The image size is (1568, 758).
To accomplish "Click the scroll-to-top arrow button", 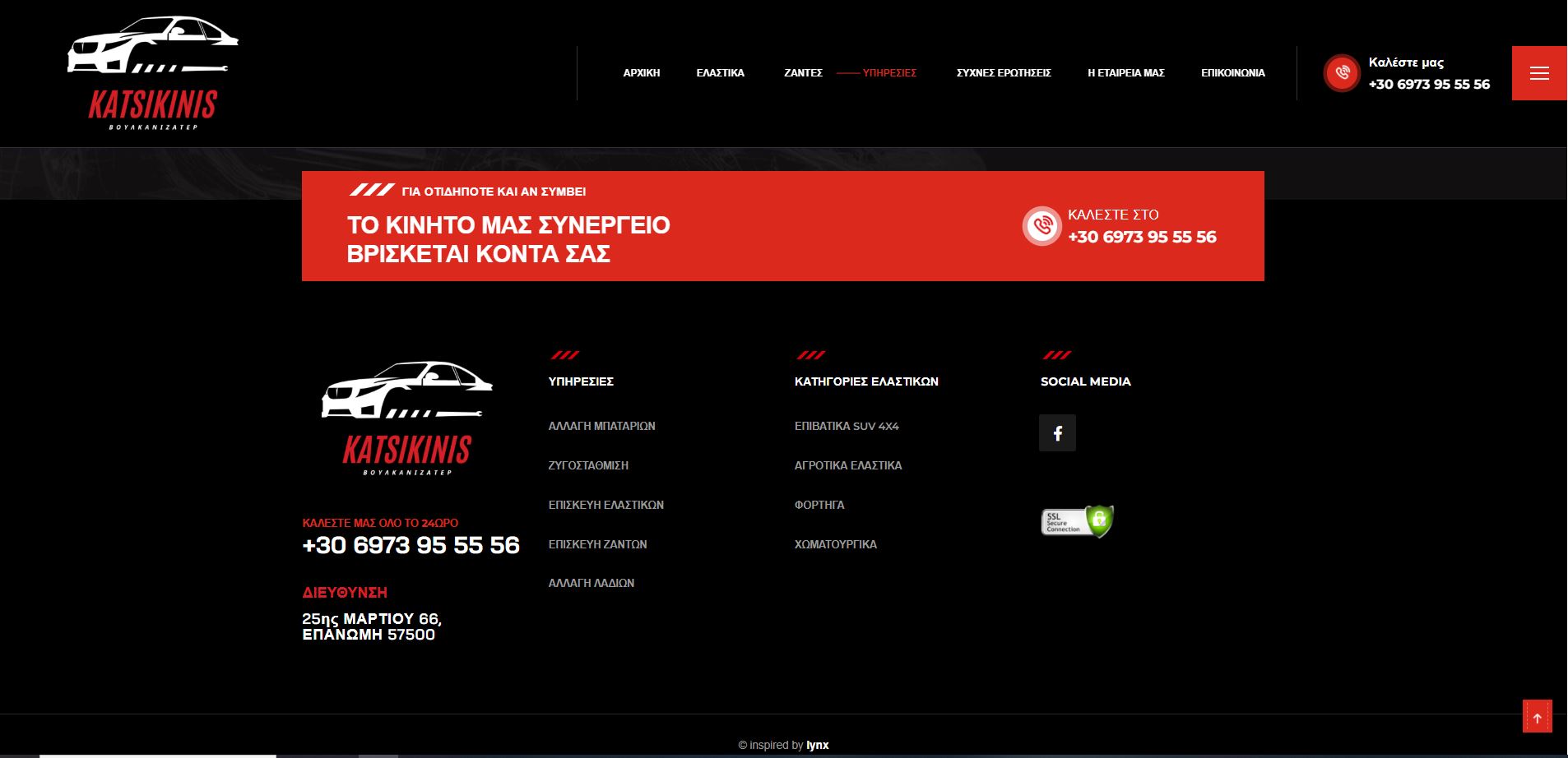I will [1537, 717].
